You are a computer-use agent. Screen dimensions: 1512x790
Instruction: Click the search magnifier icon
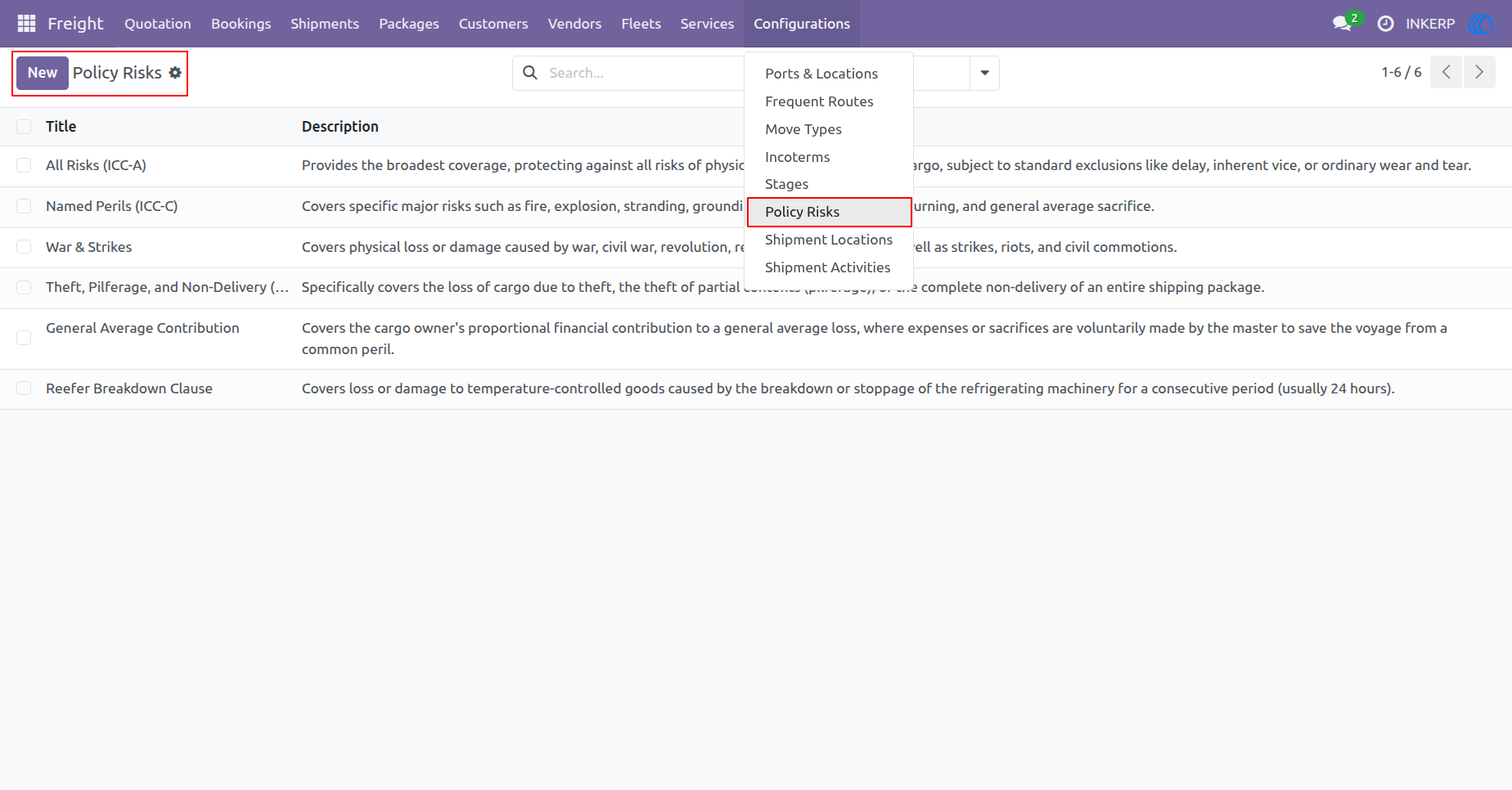click(530, 73)
